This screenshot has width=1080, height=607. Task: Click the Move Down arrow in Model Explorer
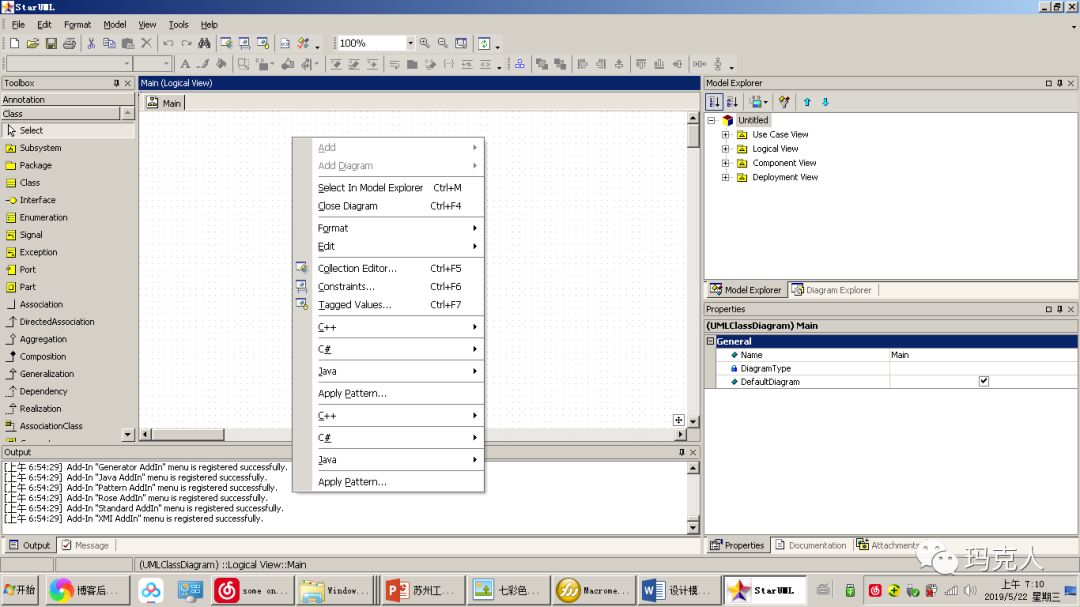[x=825, y=102]
